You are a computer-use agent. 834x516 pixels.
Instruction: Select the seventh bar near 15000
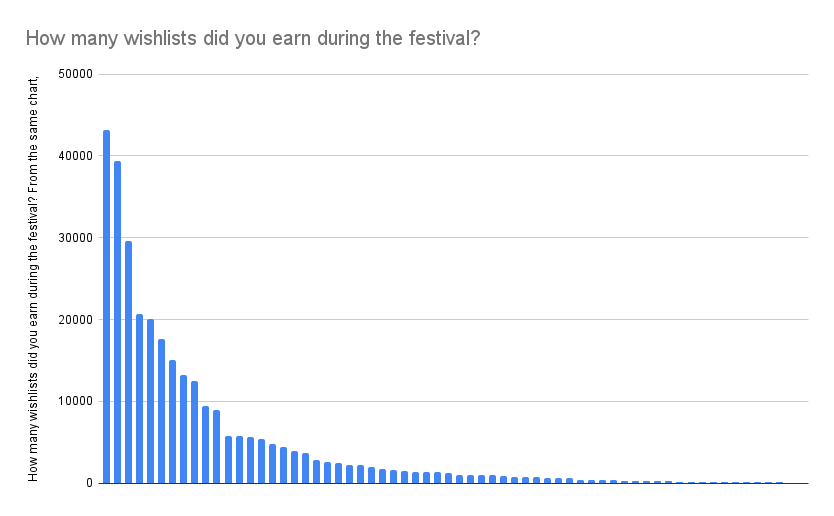(x=172, y=421)
